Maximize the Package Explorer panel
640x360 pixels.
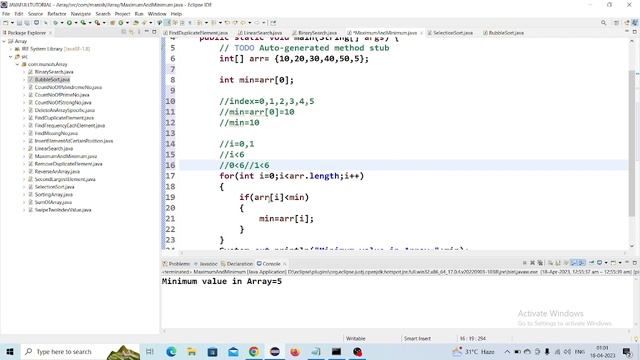[154, 32]
